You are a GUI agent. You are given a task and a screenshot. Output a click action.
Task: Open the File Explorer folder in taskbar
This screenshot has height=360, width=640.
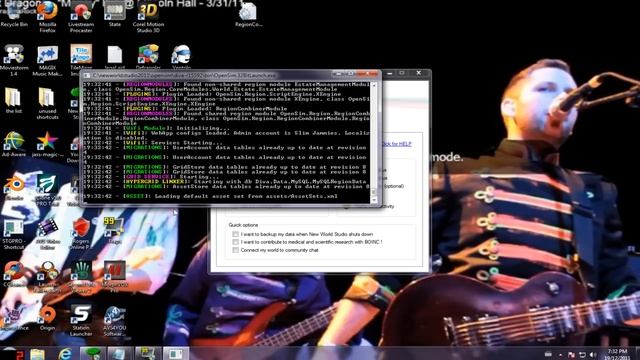tap(38, 354)
